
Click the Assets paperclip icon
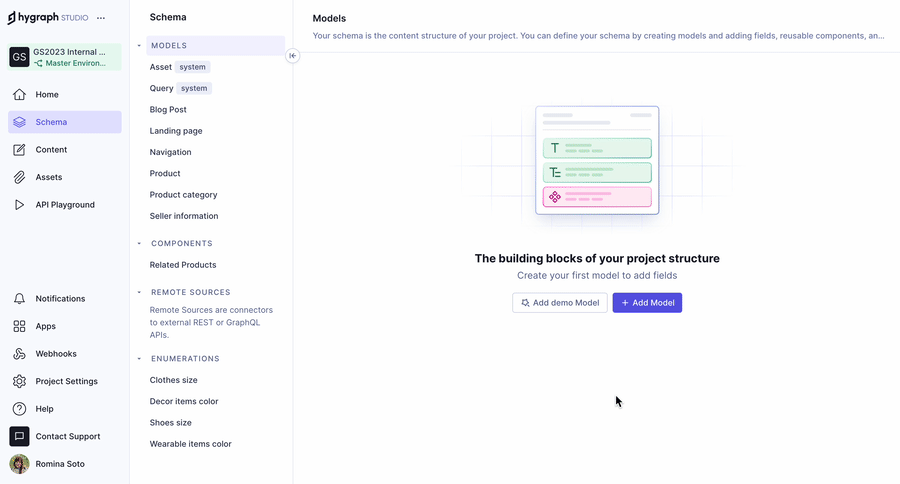[19, 177]
